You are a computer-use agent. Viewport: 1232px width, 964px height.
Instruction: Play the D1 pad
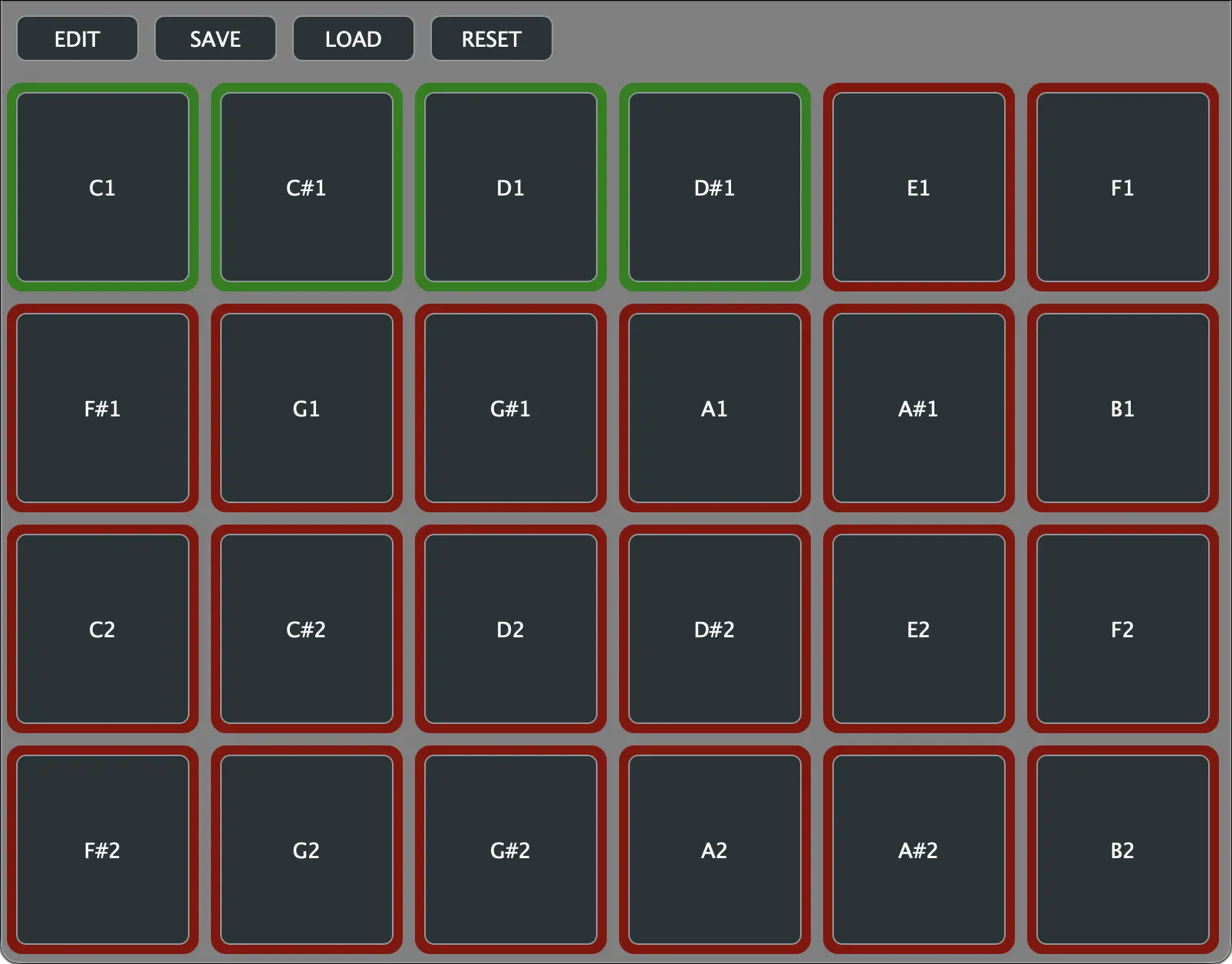tap(511, 186)
